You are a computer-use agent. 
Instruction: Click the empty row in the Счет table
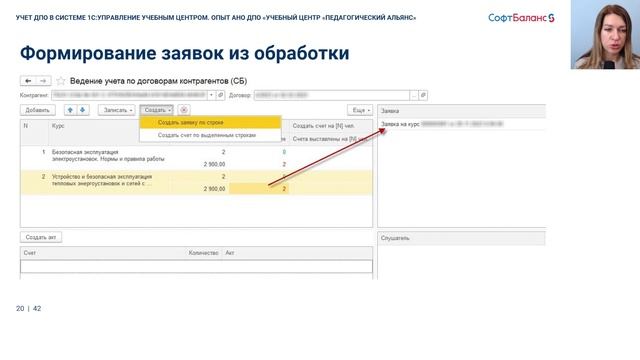pyautogui.click(x=196, y=267)
